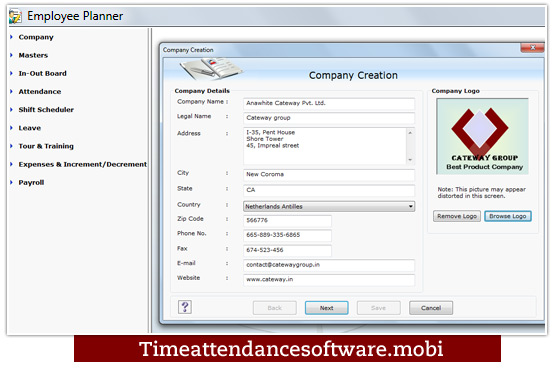This screenshot has width=555, height=370.
Task: Click the address box scroll up arrow
Action: 410,132
